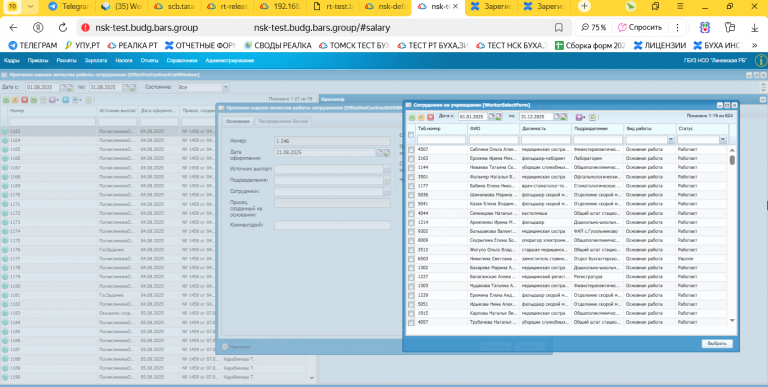Click browser zoom indicator 75 %
Screen dimensions: 768x387
coord(594,27)
